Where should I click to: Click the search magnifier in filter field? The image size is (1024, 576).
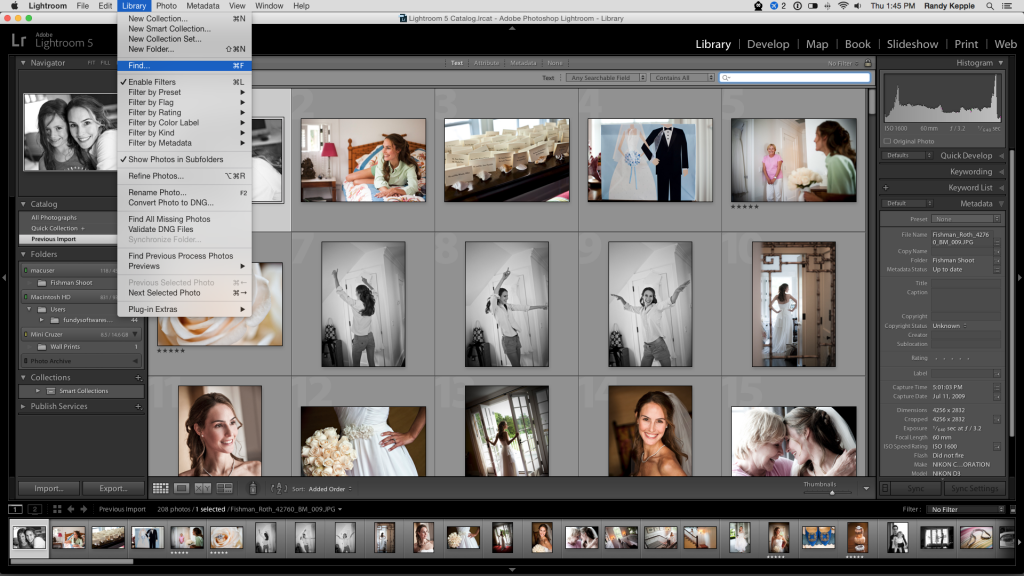click(726, 78)
